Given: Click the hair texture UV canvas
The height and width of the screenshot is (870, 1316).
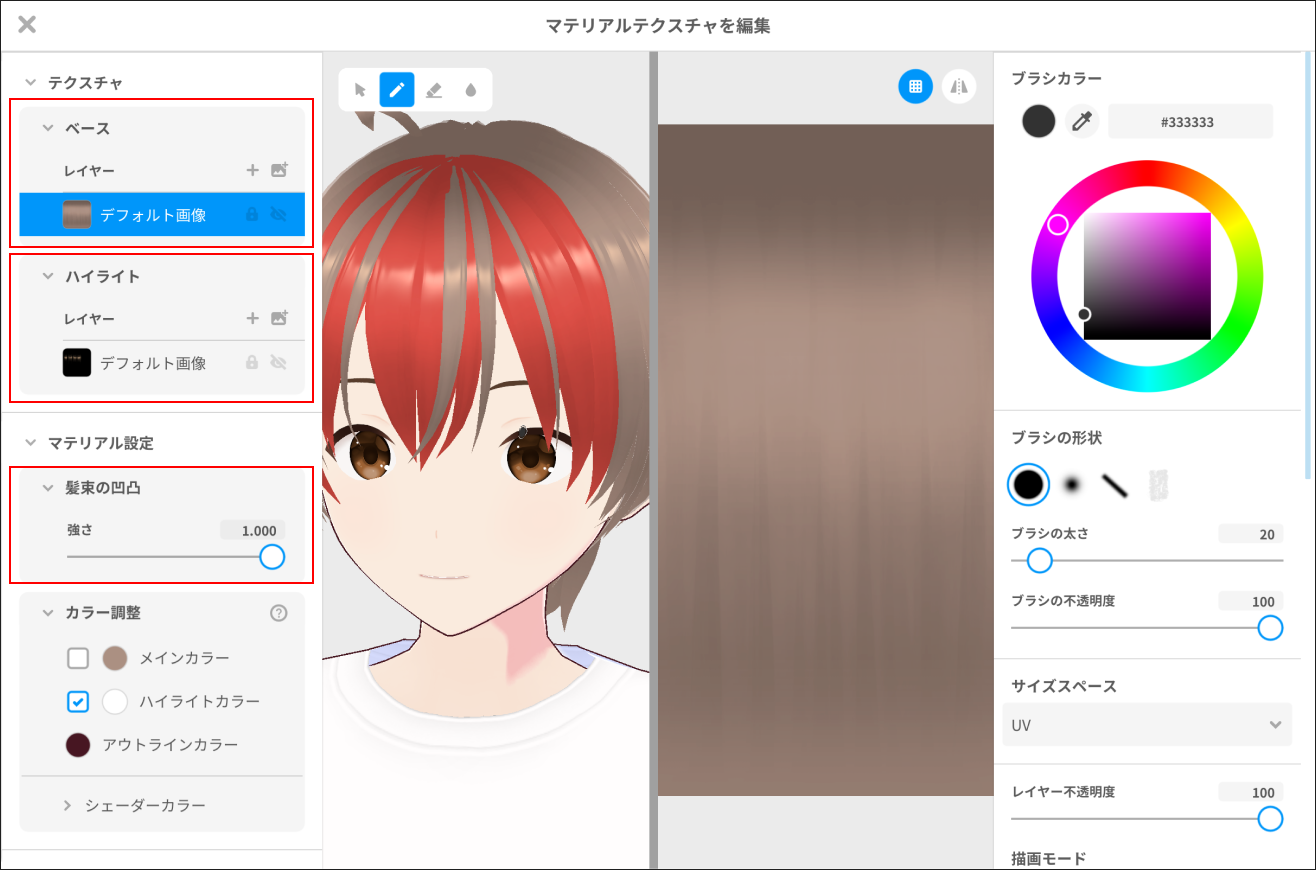Looking at the screenshot, I should pyautogui.click(x=825, y=460).
